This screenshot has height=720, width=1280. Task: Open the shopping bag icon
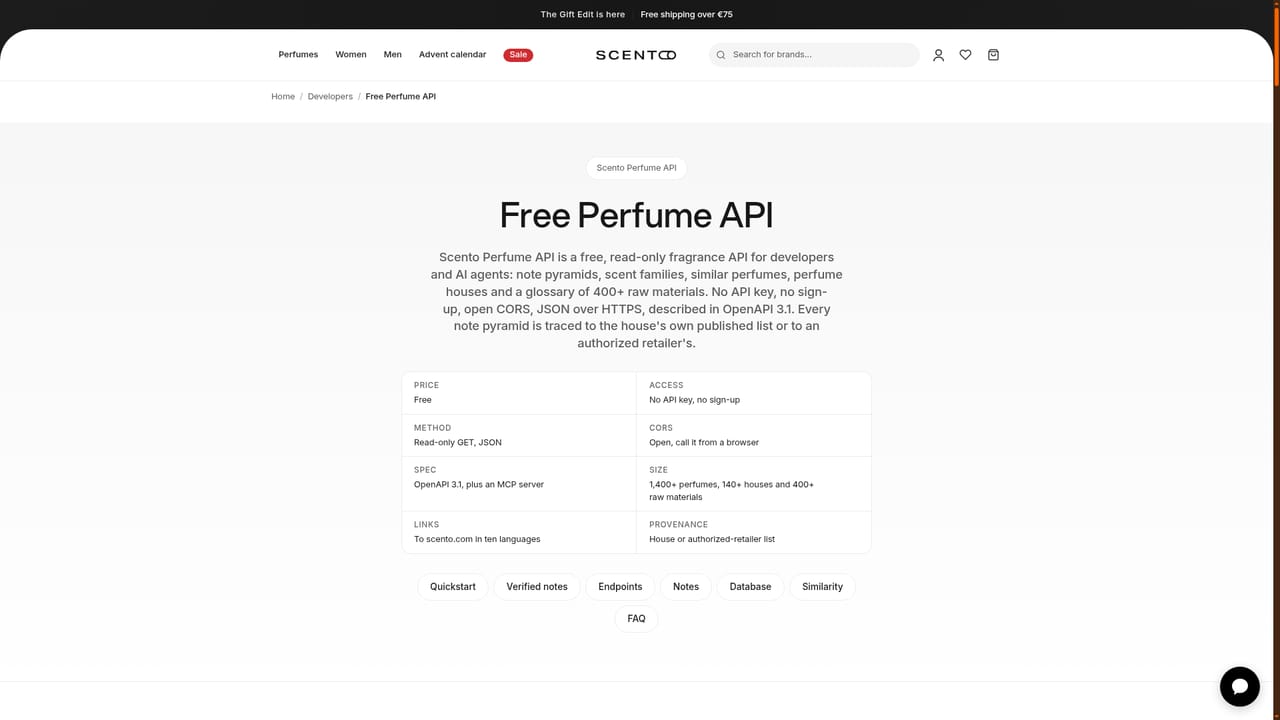[993, 55]
